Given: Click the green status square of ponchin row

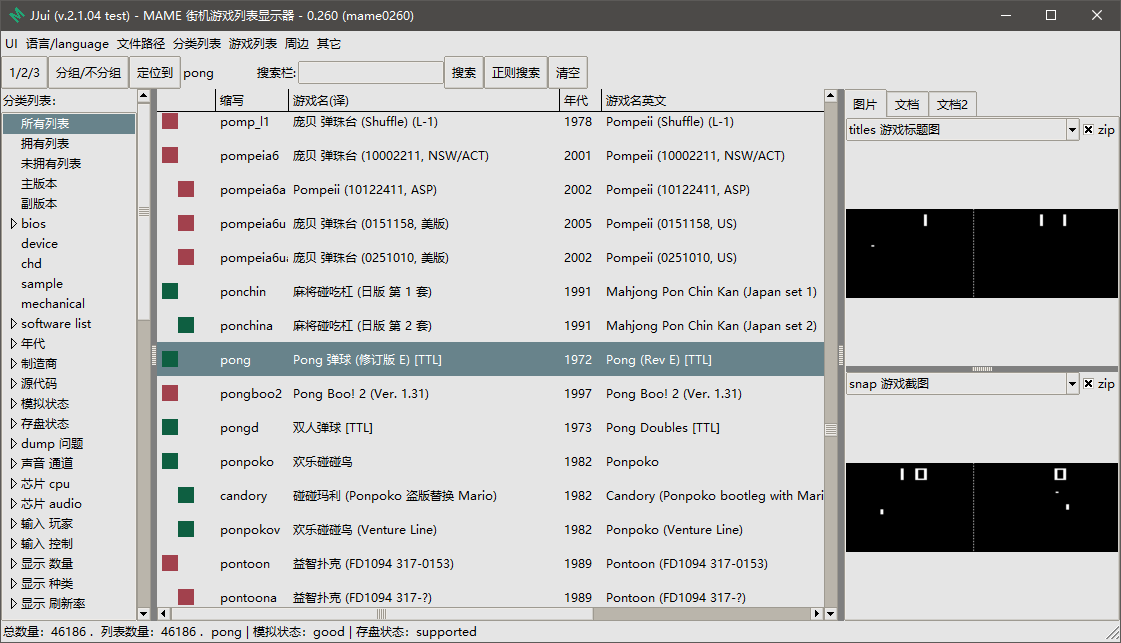Looking at the screenshot, I should tap(170, 291).
